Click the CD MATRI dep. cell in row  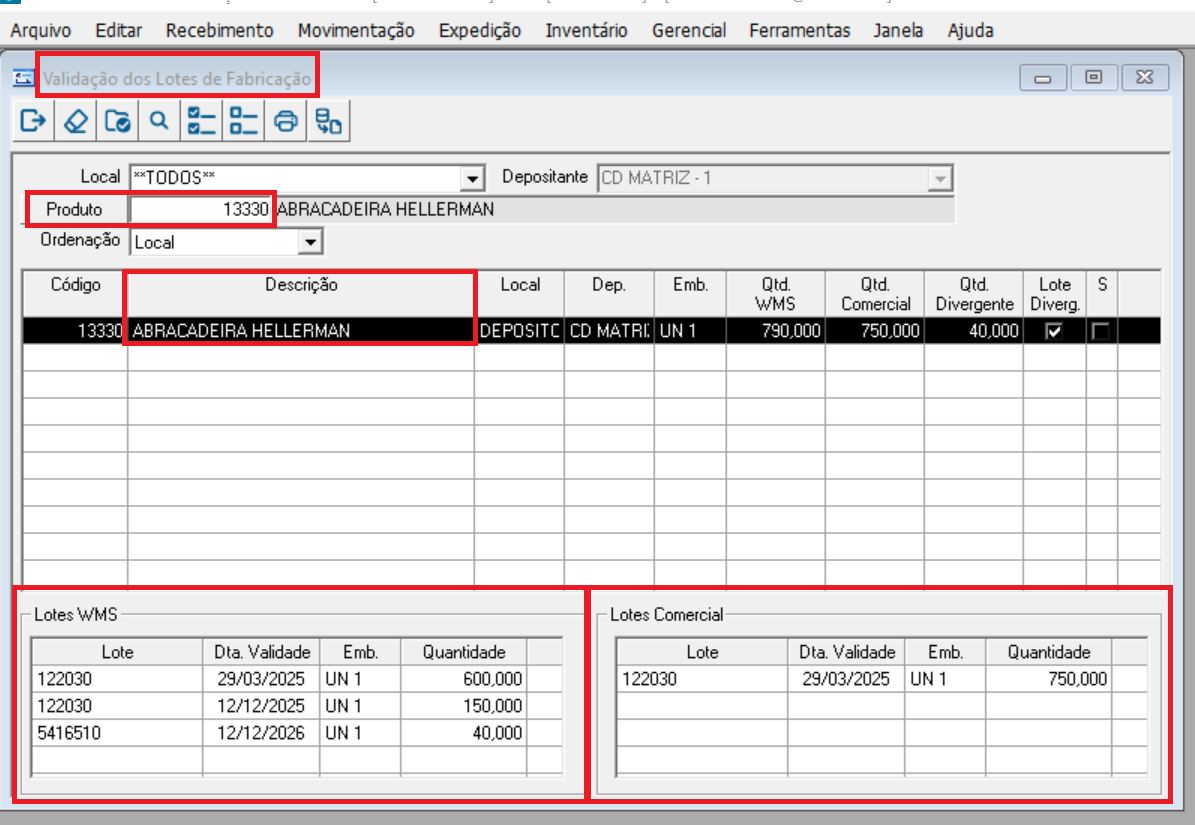609,331
